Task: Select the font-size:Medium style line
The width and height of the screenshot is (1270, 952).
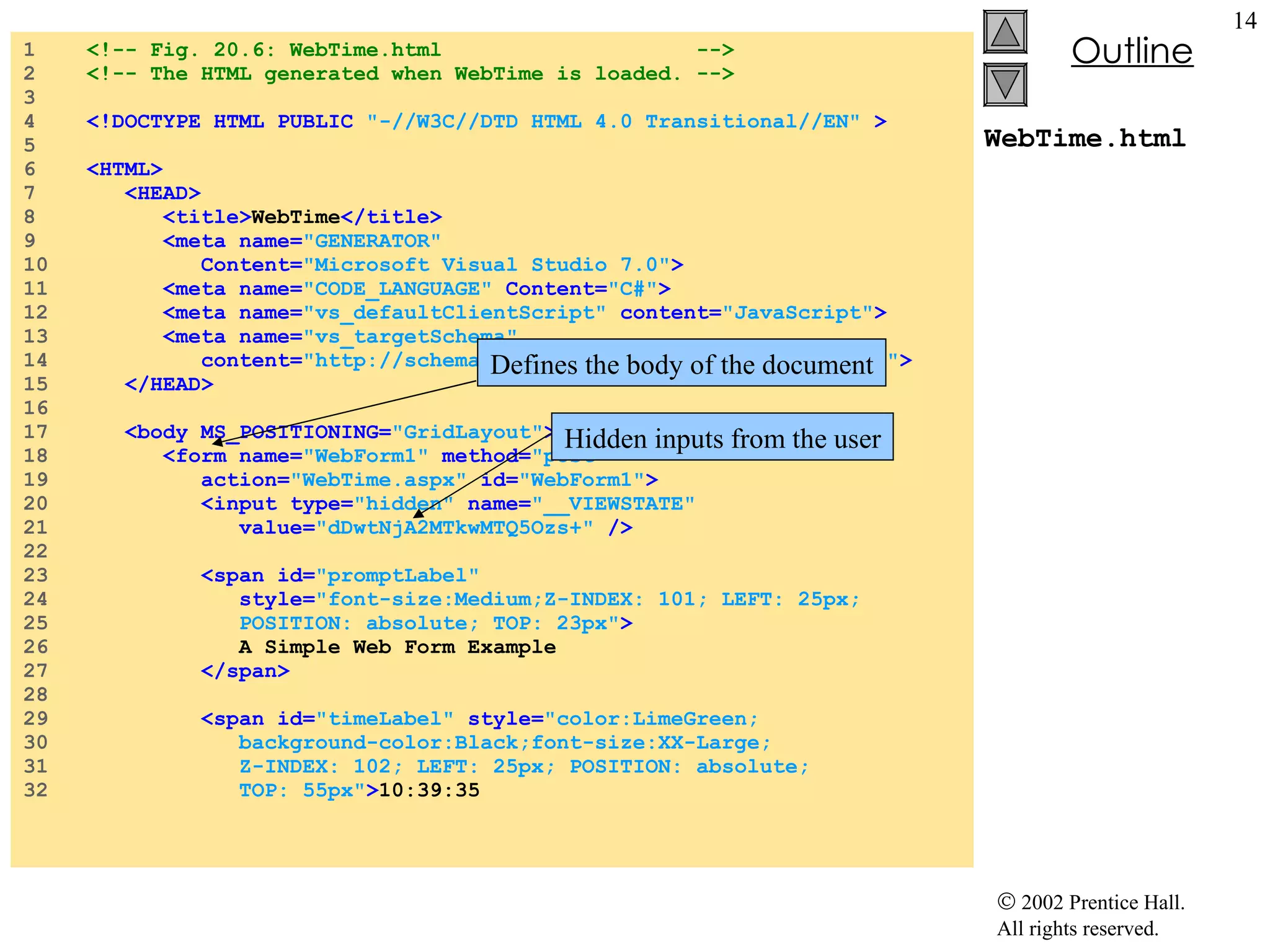Action: click(x=549, y=599)
